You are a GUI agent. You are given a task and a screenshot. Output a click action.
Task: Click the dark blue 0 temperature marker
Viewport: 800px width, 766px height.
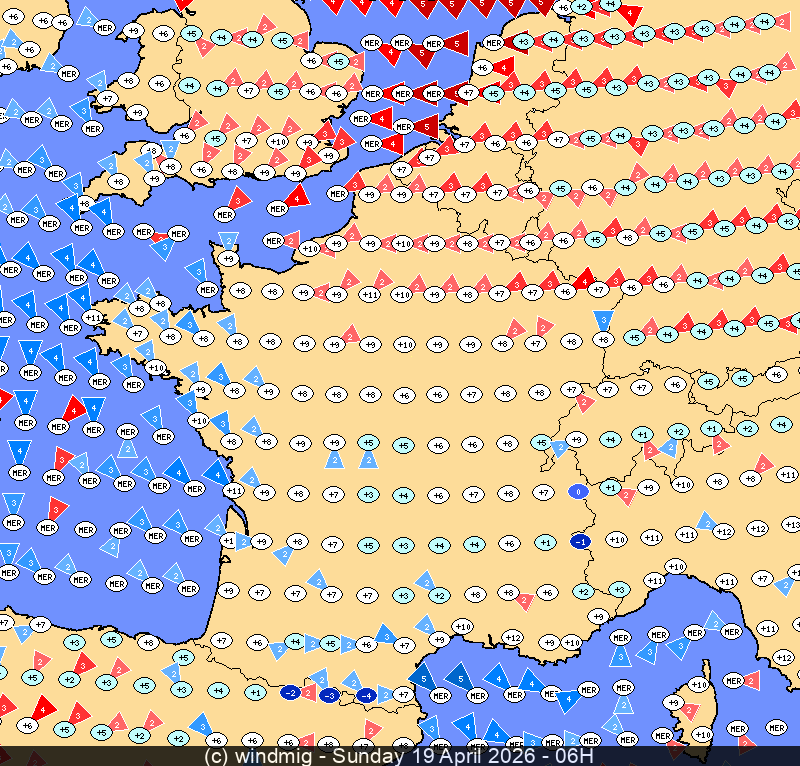[x=577, y=491]
